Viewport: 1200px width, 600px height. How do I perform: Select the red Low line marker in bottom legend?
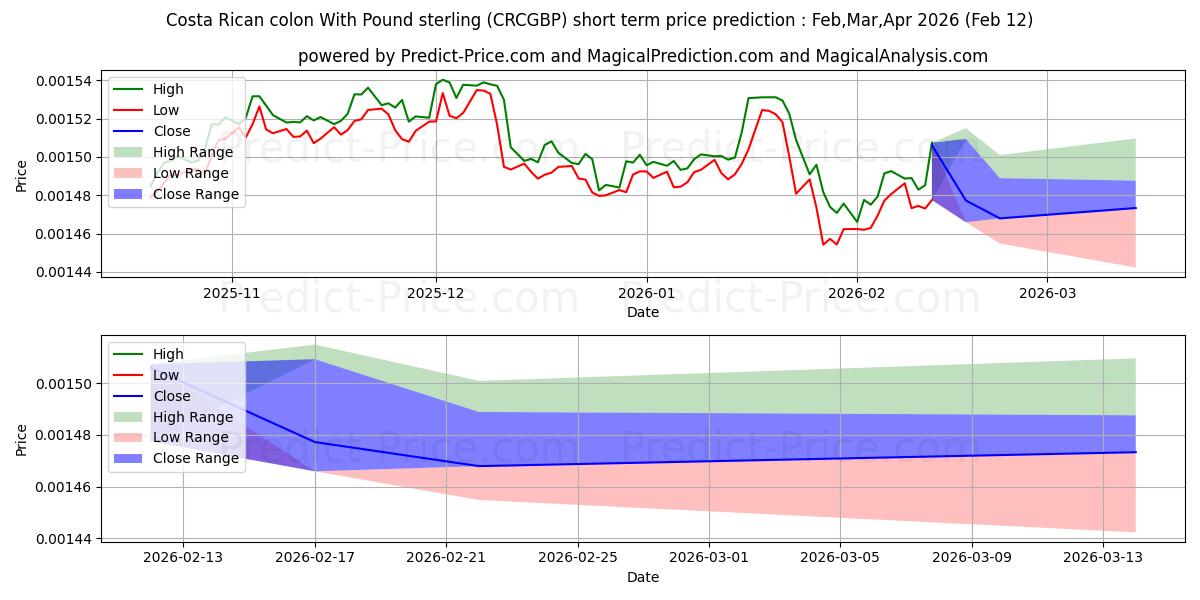[130, 375]
